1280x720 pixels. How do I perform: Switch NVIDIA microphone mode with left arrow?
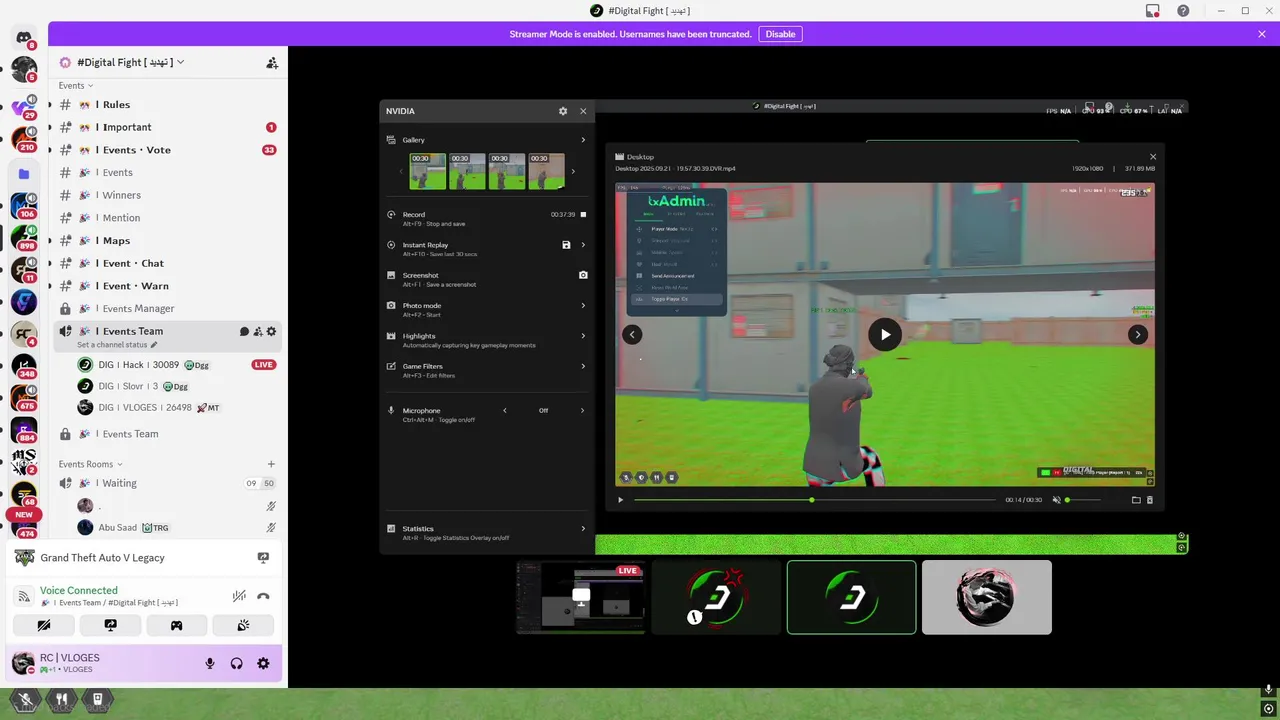point(504,410)
